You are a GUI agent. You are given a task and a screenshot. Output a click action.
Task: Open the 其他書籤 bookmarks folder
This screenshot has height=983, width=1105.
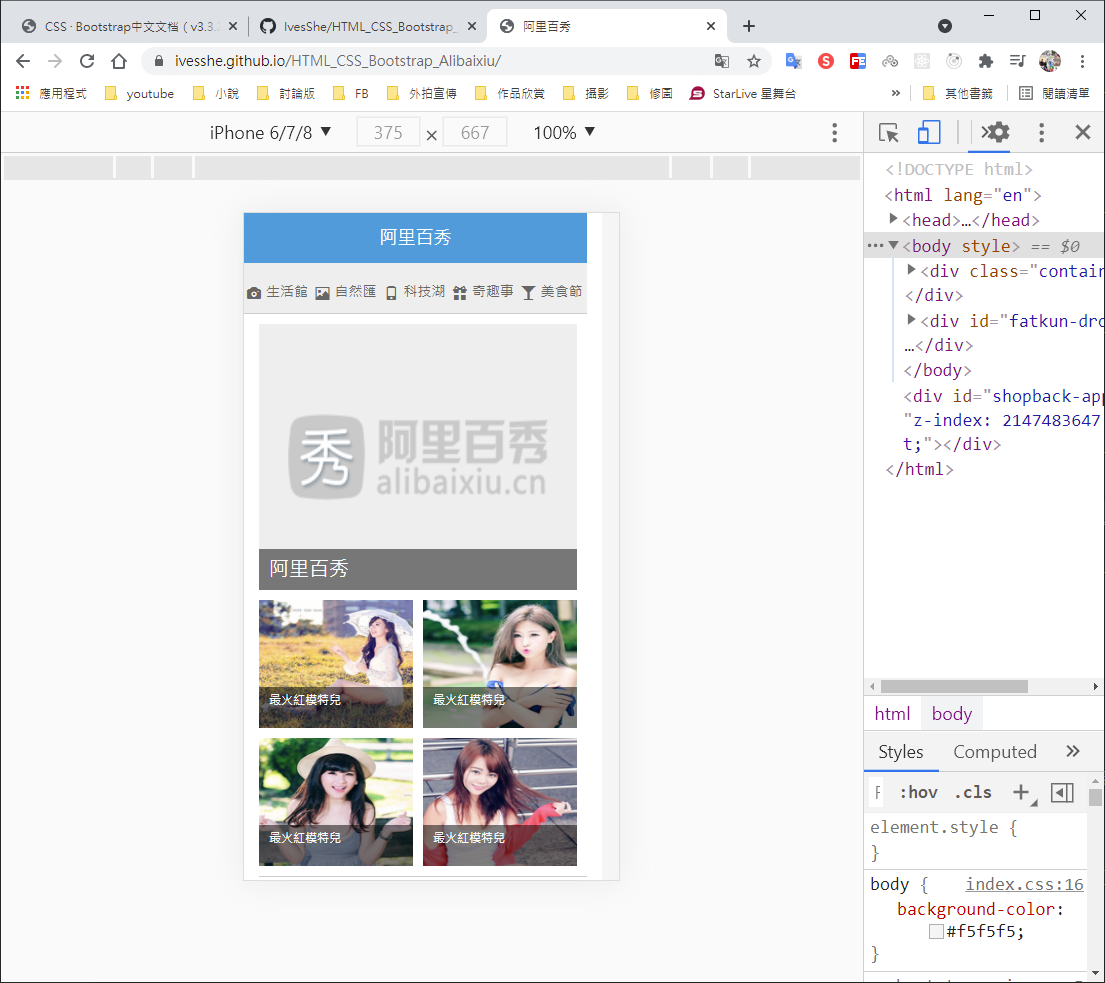(957, 94)
